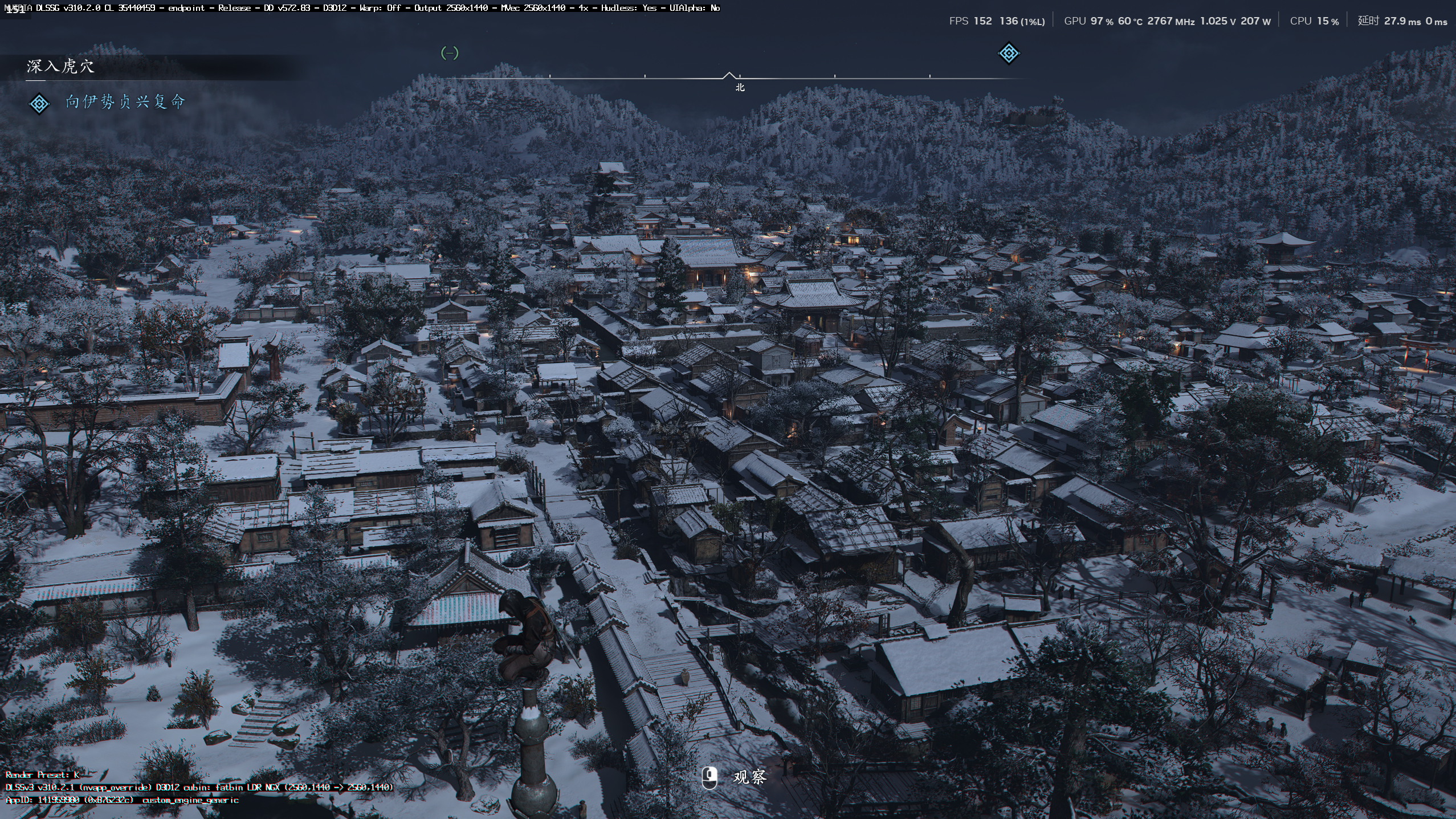Click the Render Preset: K debug text
Viewport: 1456px width, 819px height.
42,775
